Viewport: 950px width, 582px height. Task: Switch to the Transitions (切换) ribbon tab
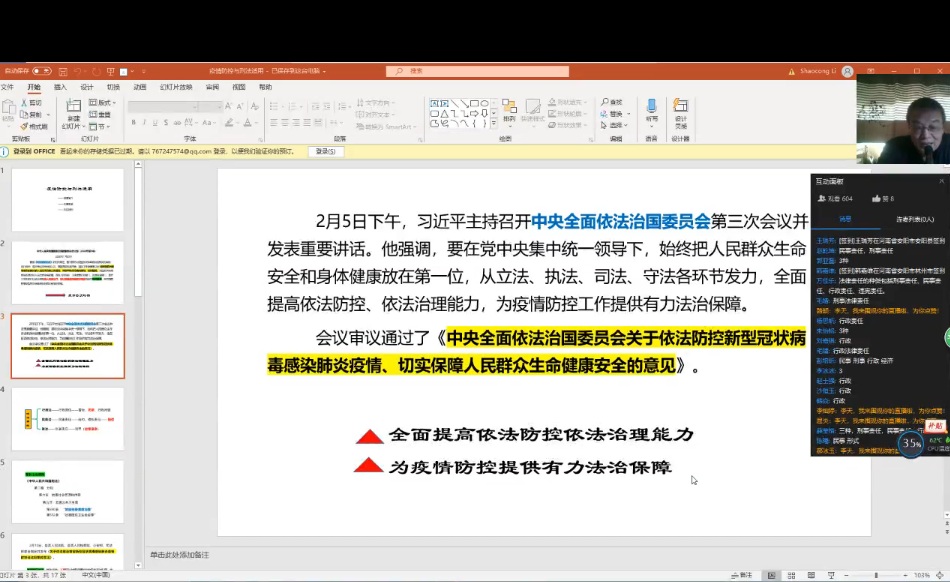[x=113, y=87]
